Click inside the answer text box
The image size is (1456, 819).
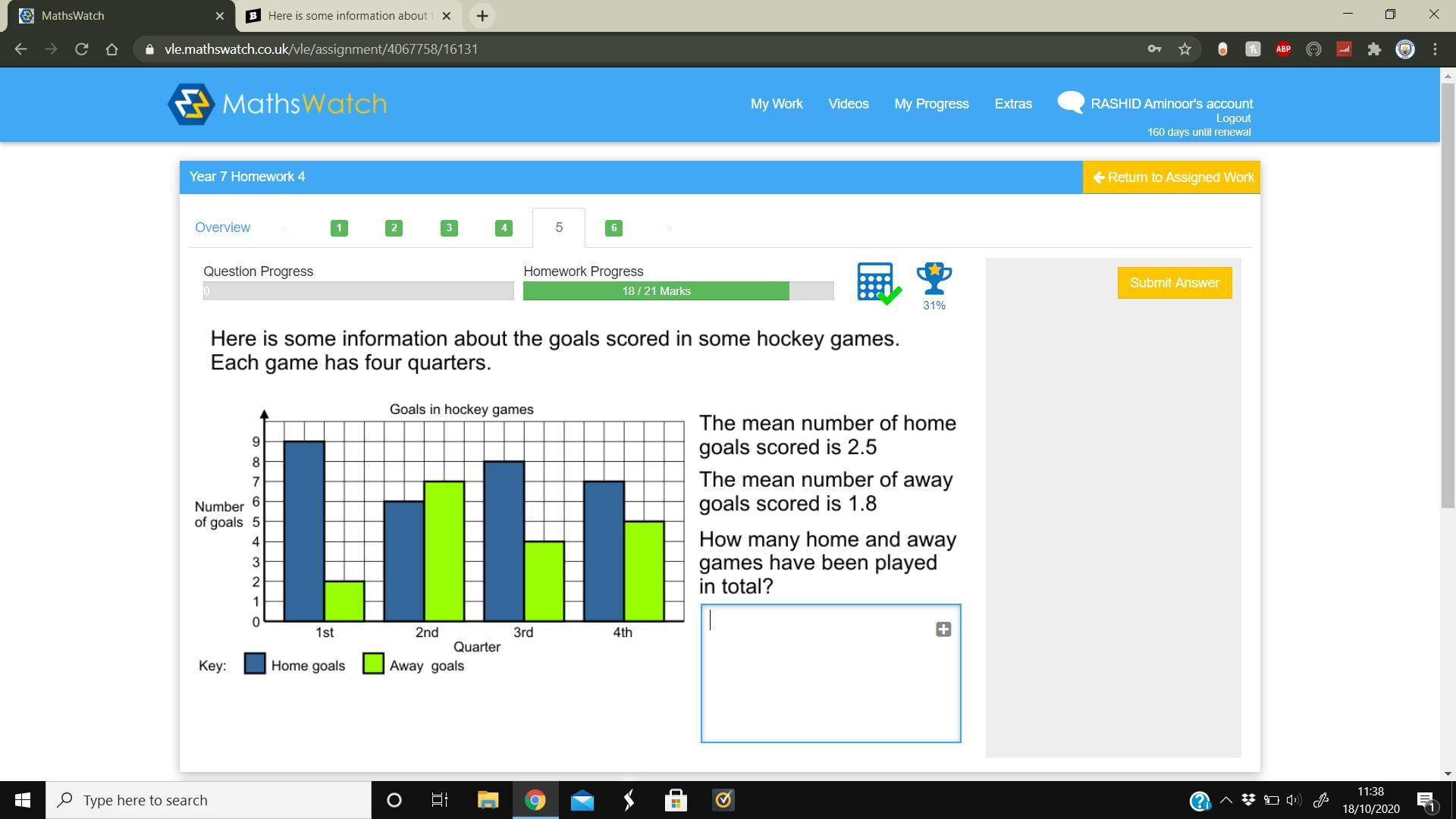[x=819, y=682]
